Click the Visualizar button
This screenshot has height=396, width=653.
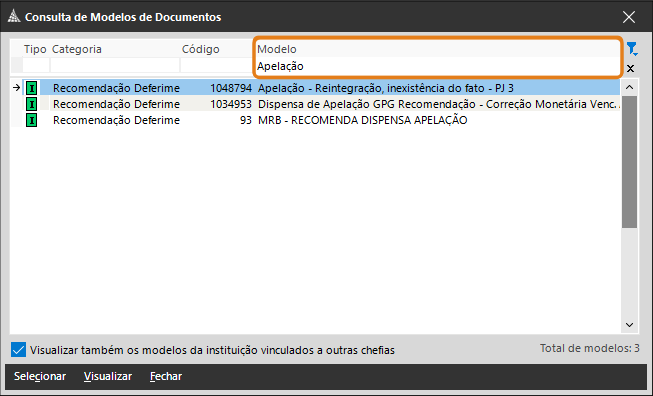[x=108, y=376]
